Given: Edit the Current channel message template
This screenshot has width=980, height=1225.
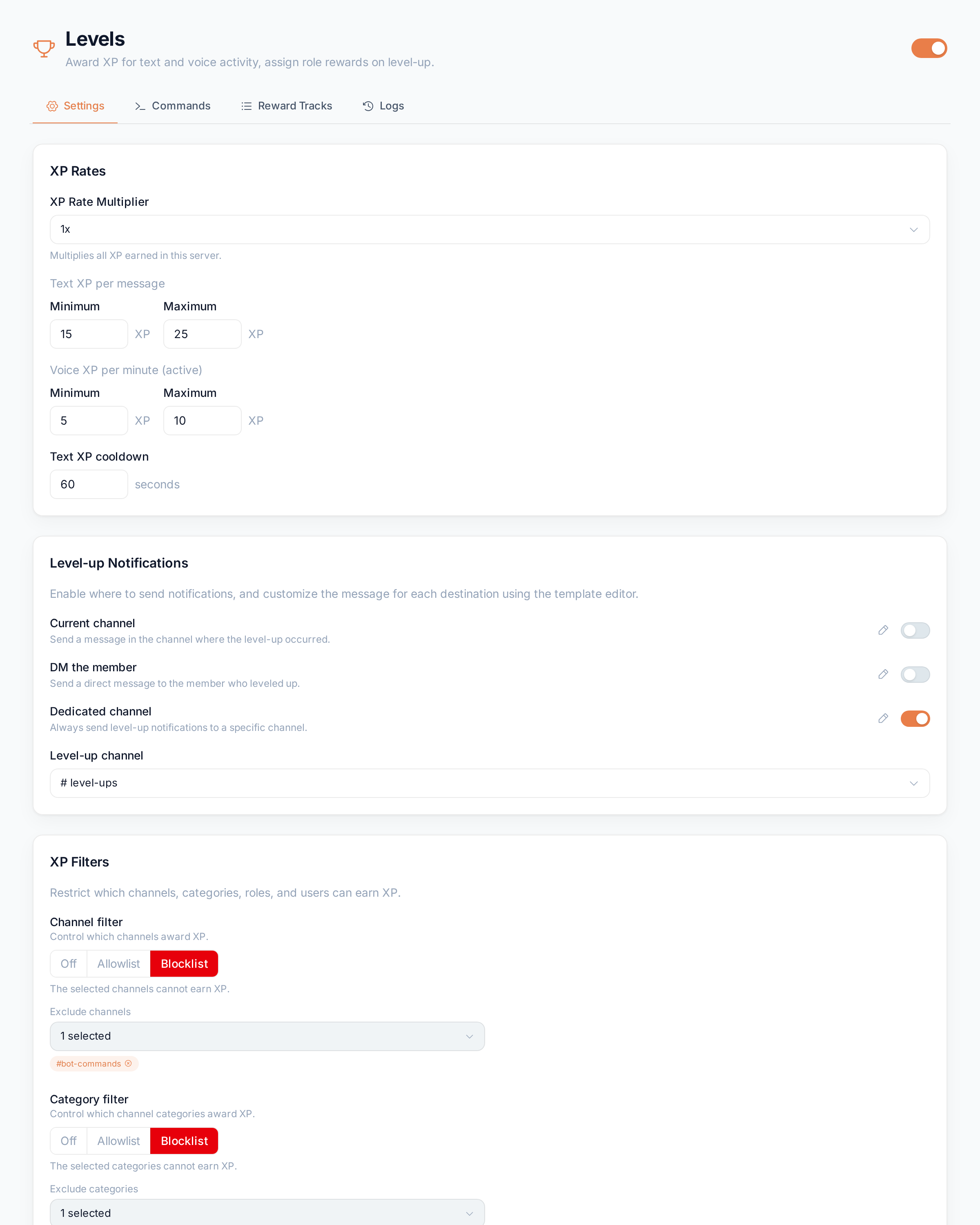Looking at the screenshot, I should click(883, 630).
